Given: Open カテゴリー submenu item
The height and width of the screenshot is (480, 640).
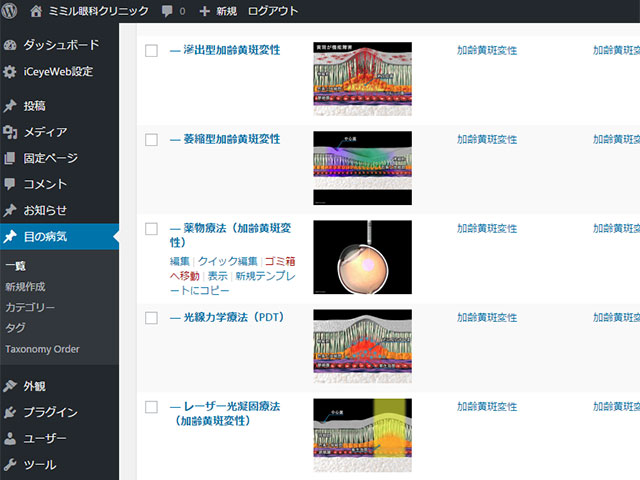Looking at the screenshot, I should click(x=30, y=307).
